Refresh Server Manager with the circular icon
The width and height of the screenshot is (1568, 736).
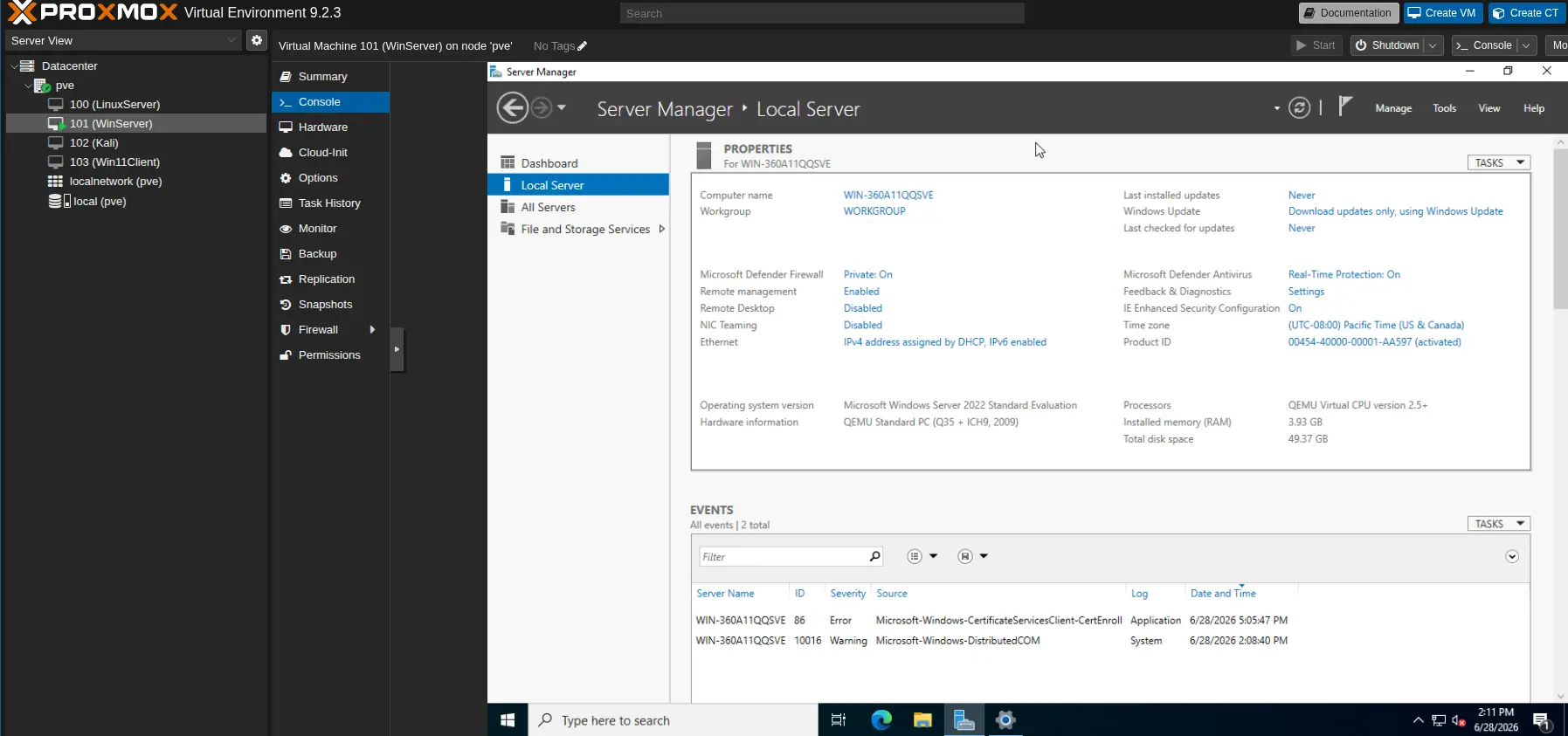pos(1300,108)
